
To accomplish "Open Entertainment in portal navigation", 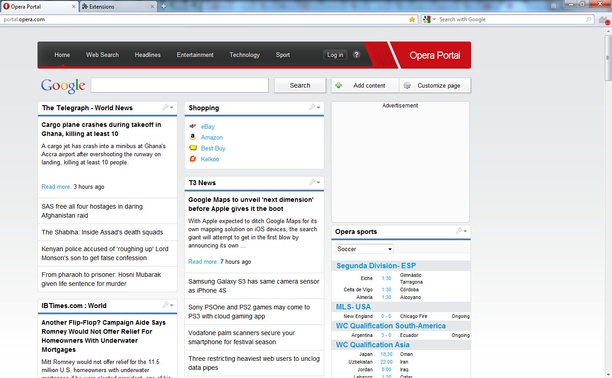I will click(x=195, y=55).
